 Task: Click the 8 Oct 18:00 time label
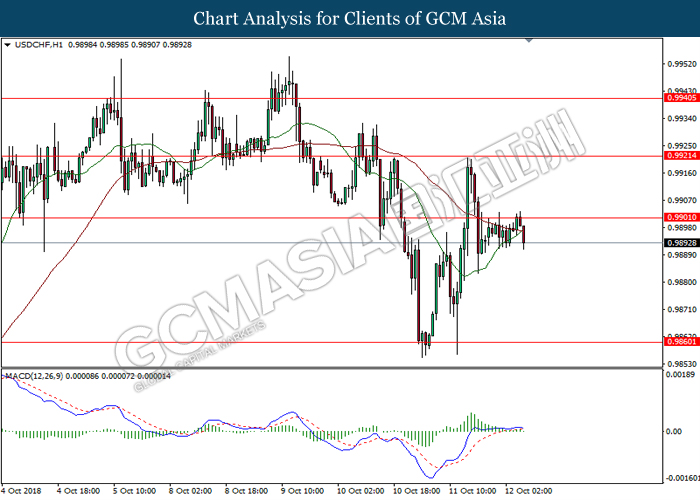click(x=246, y=491)
